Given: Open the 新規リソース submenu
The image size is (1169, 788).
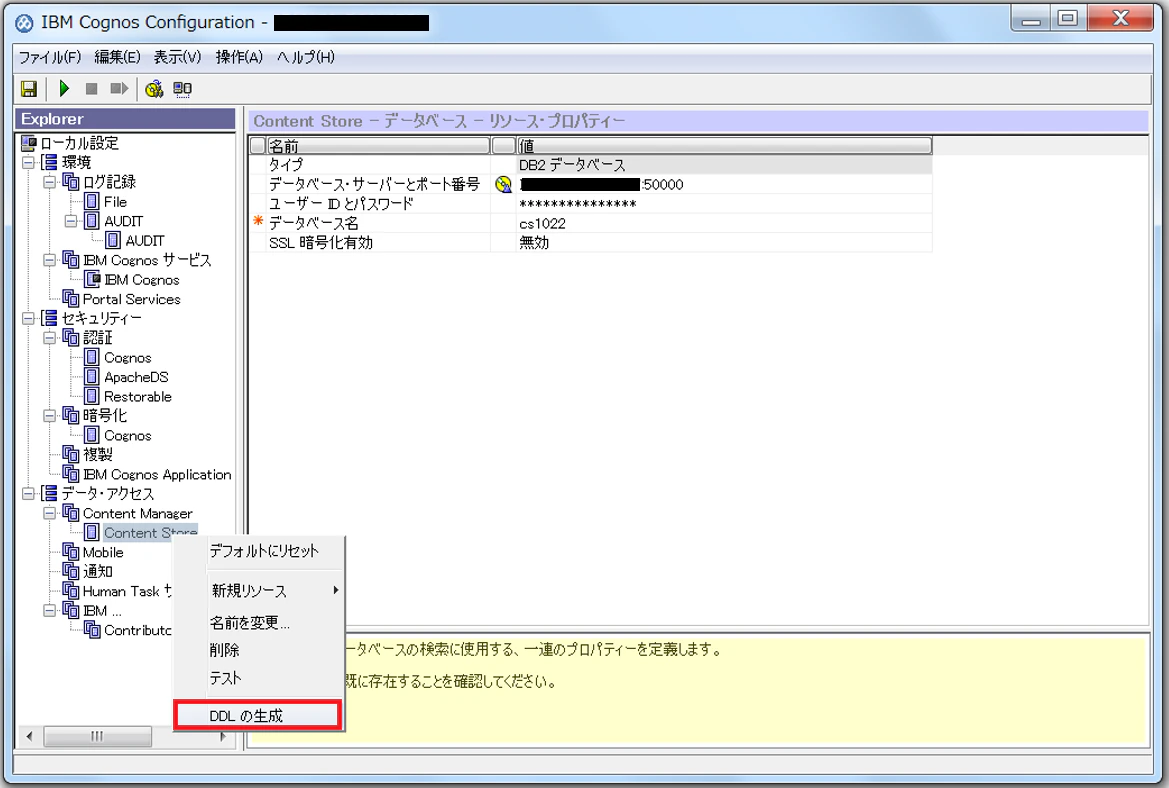Looking at the screenshot, I should pos(259,590).
